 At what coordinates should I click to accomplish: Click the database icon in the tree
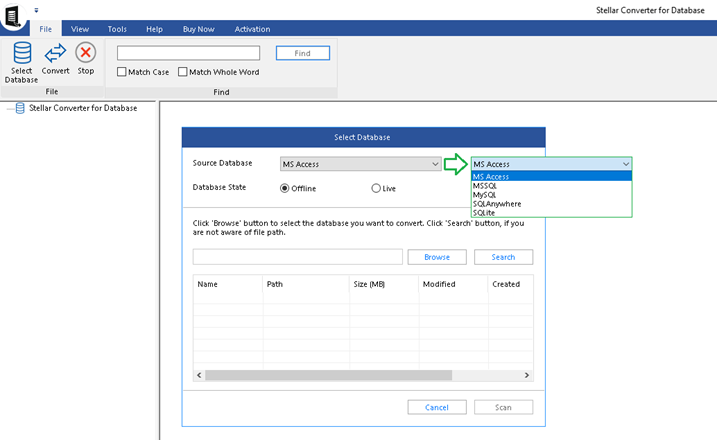click(20, 108)
